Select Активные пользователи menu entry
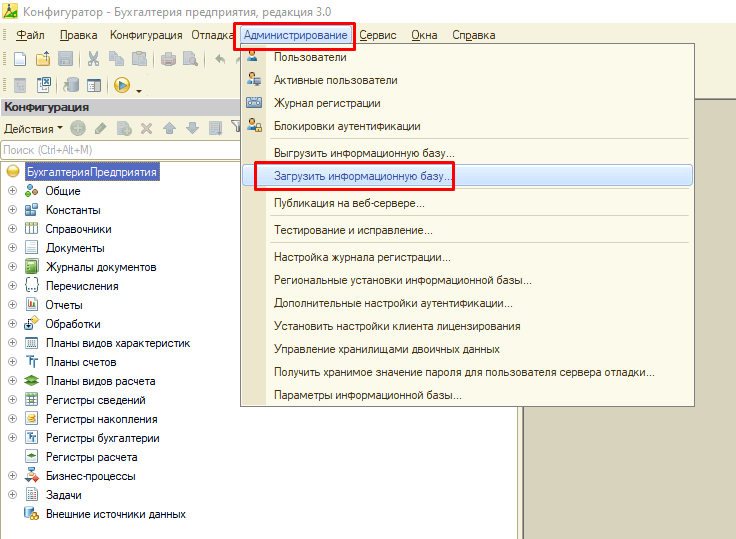Screen dimensions: 736x539 click(x=468, y=80)
